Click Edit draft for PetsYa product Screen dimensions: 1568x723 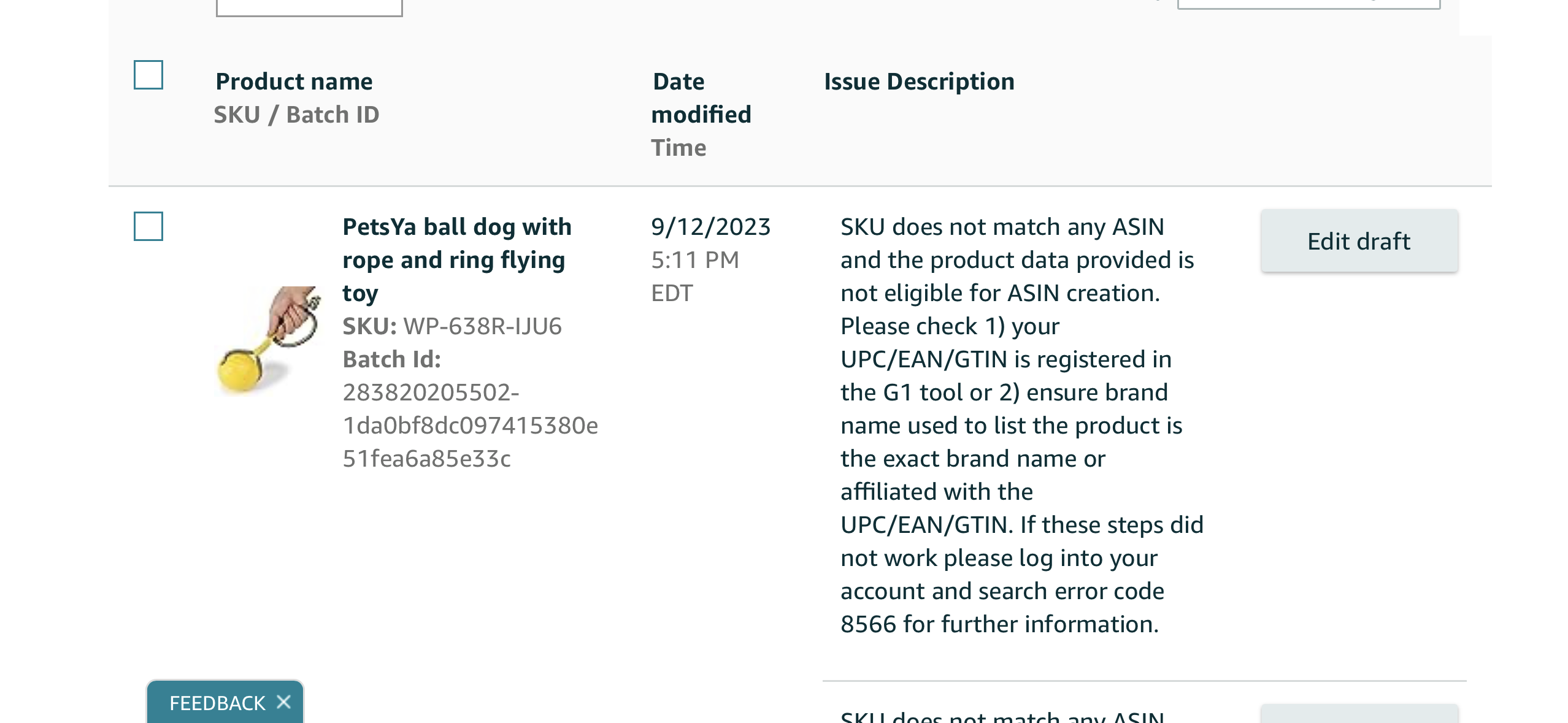(x=1359, y=241)
